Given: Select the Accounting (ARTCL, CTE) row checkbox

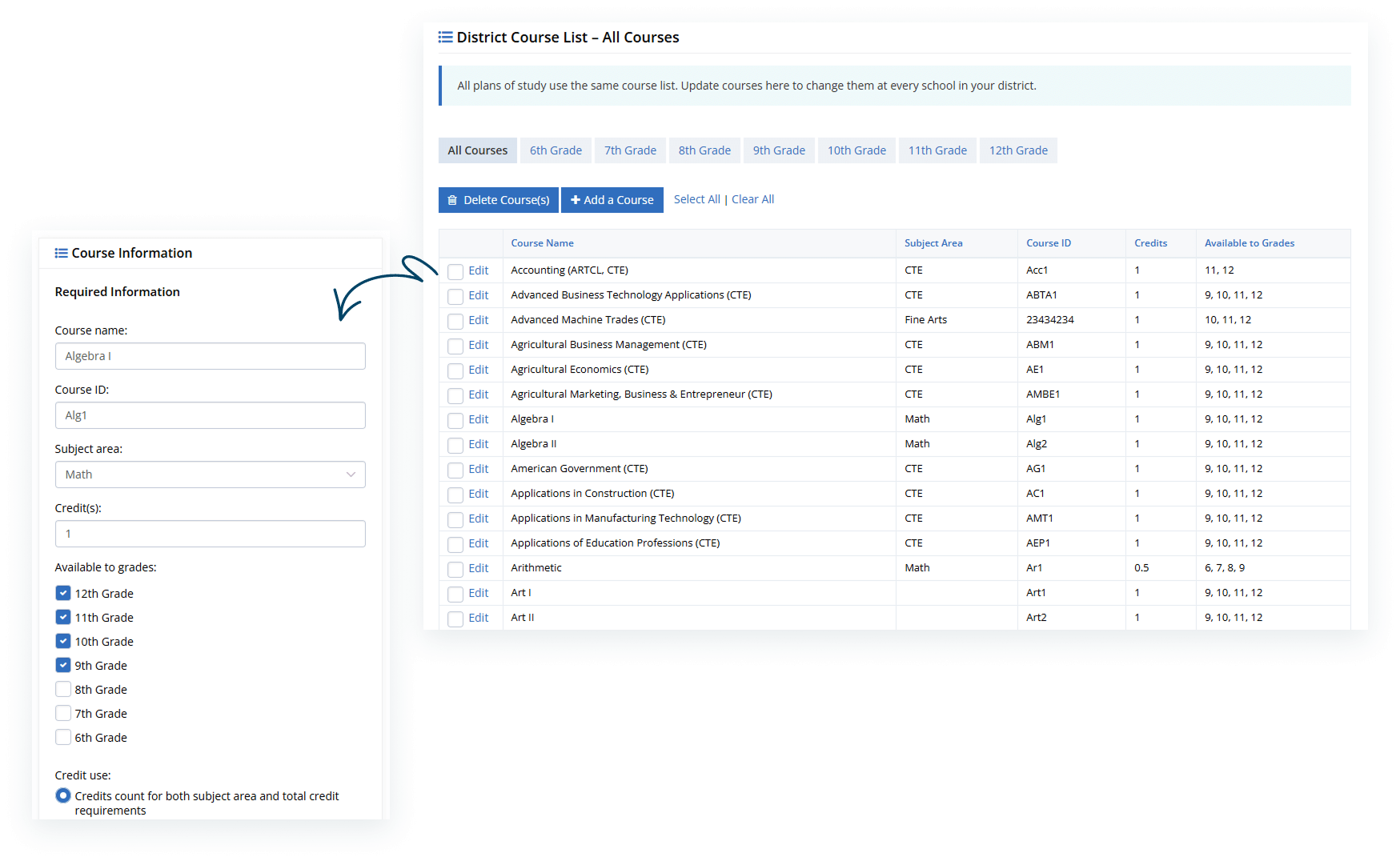Looking at the screenshot, I should tap(455, 271).
